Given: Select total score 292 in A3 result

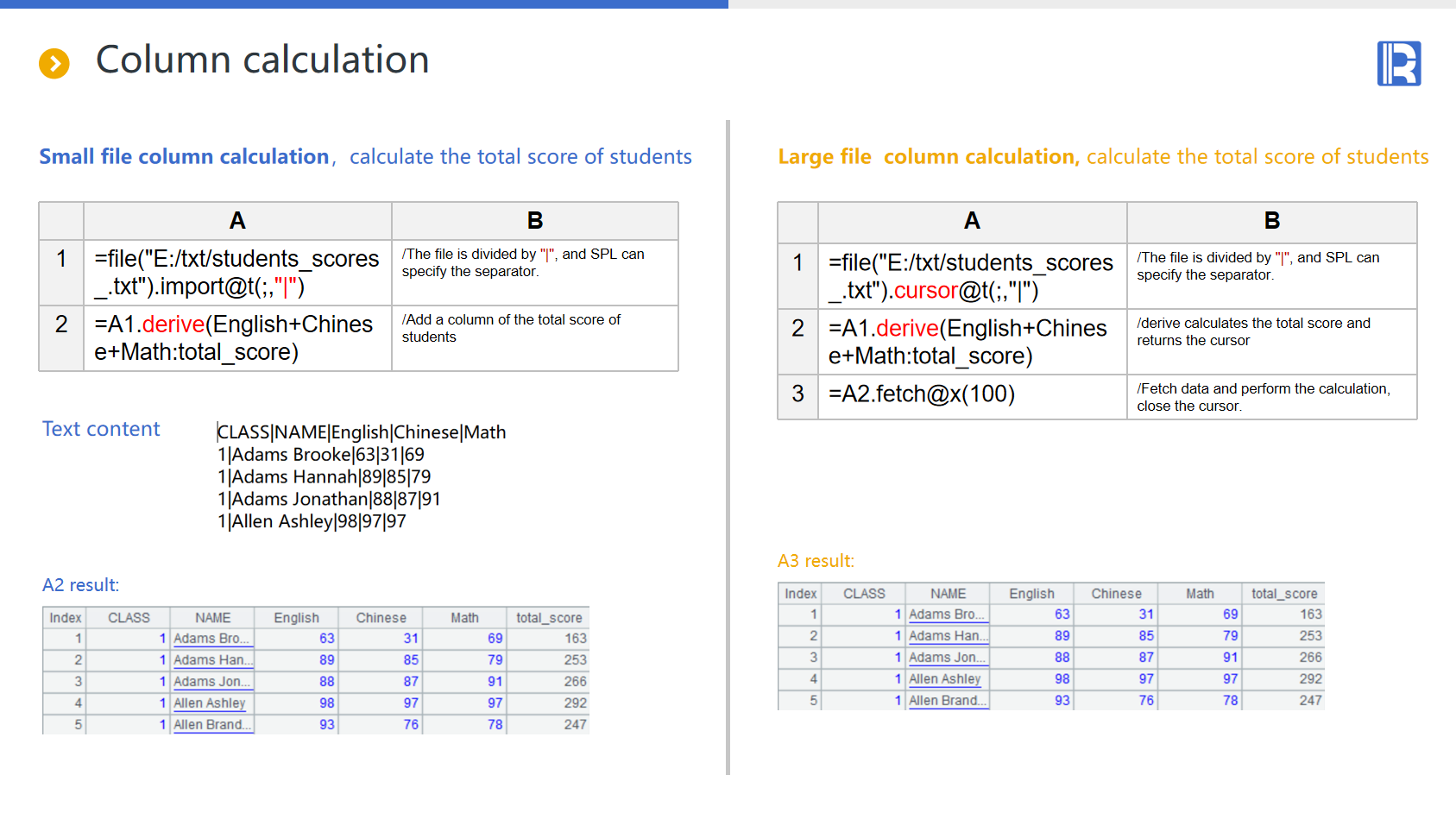Looking at the screenshot, I should coord(1309,679).
